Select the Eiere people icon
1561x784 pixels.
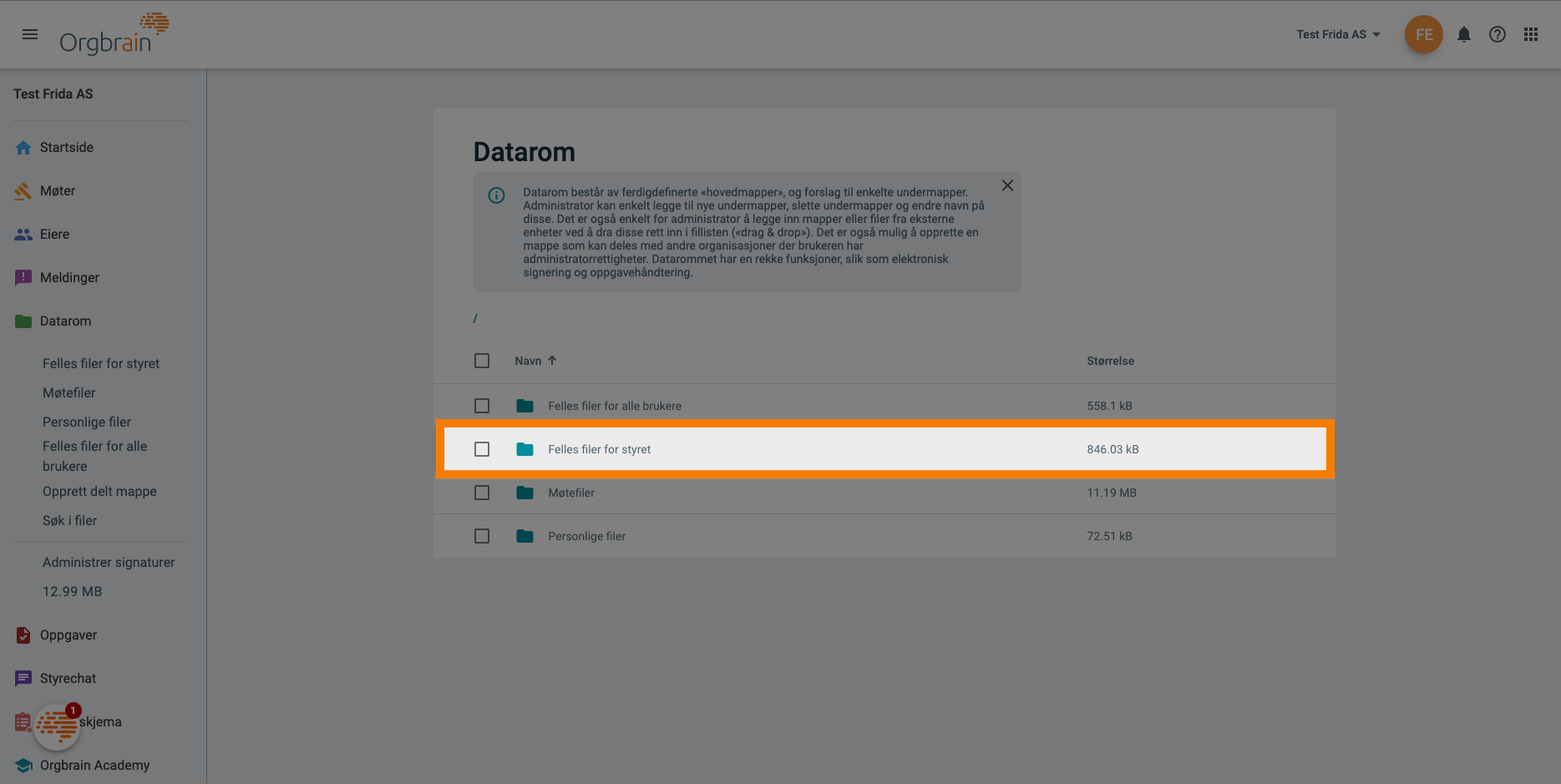[x=23, y=234]
